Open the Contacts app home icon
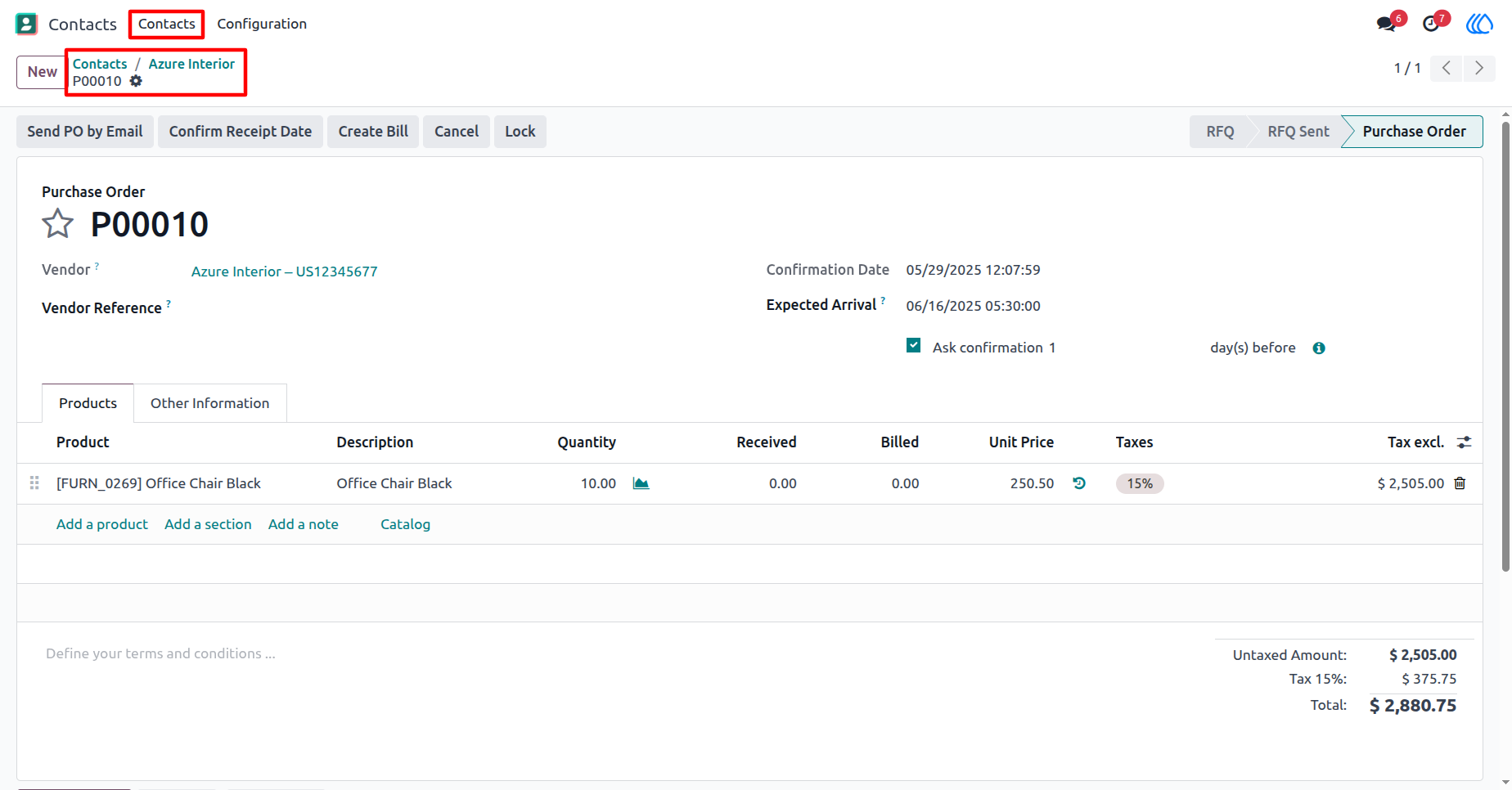The width and height of the screenshot is (1512, 790). coord(26,24)
